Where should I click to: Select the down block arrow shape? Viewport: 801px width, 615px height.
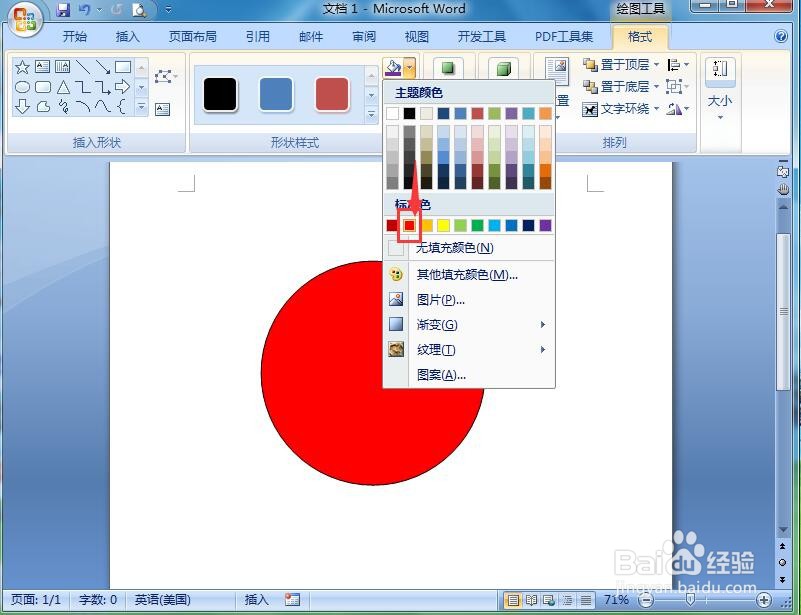pos(22,106)
